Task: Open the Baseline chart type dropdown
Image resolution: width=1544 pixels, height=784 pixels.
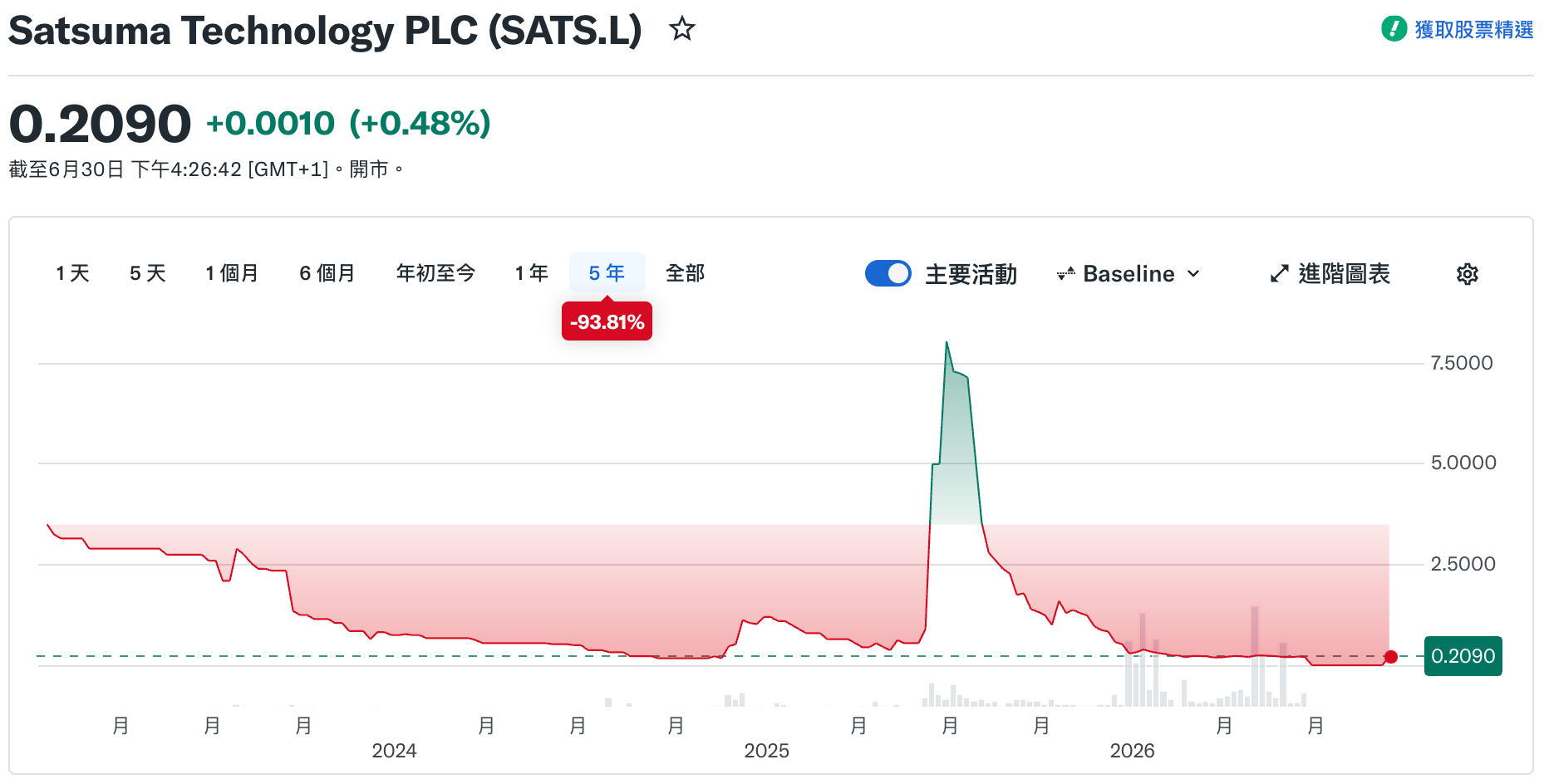Action: 1128,274
